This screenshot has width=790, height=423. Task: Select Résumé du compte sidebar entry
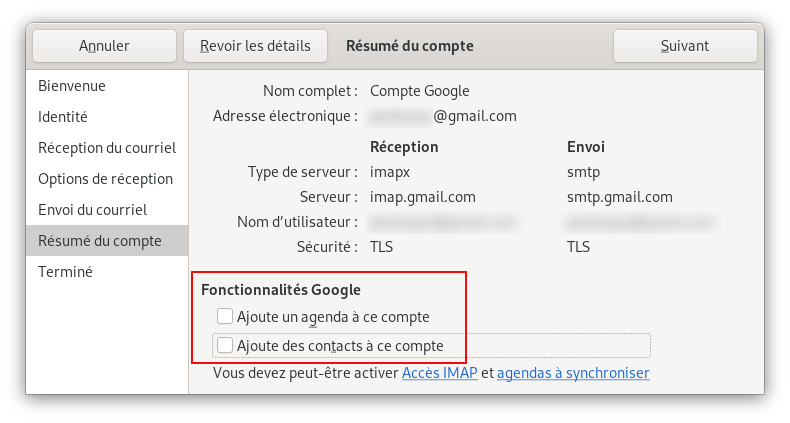point(107,241)
